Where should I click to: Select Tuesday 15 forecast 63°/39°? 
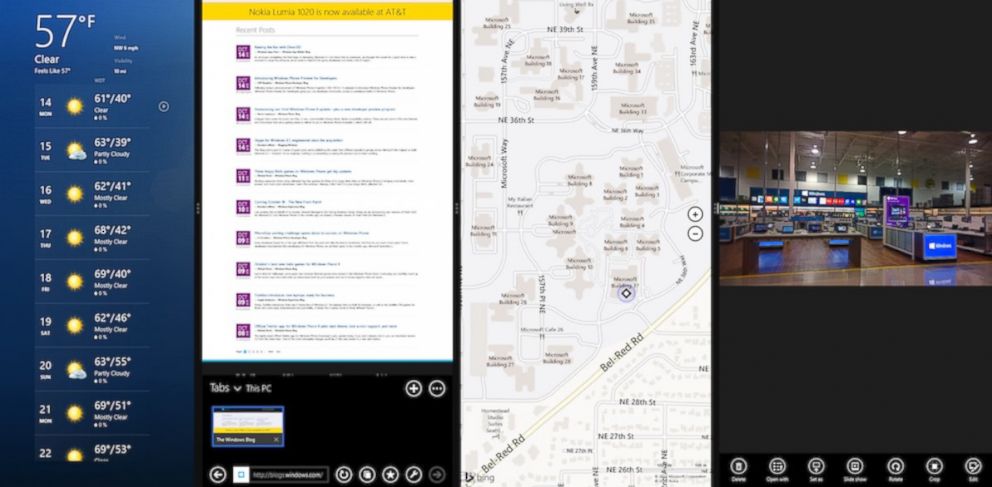coord(93,150)
